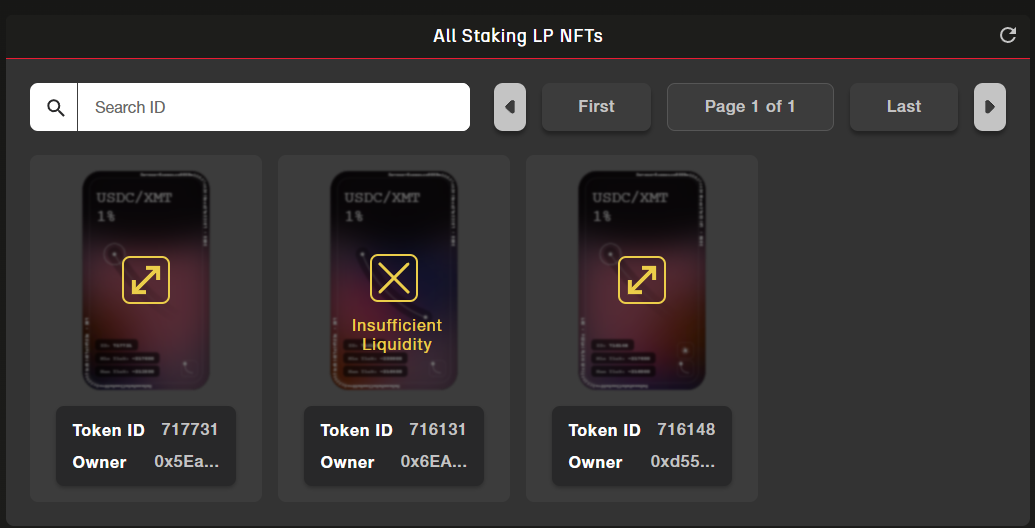Click owner address 0xd55...
The height and width of the screenshot is (528, 1035).
click(682, 462)
